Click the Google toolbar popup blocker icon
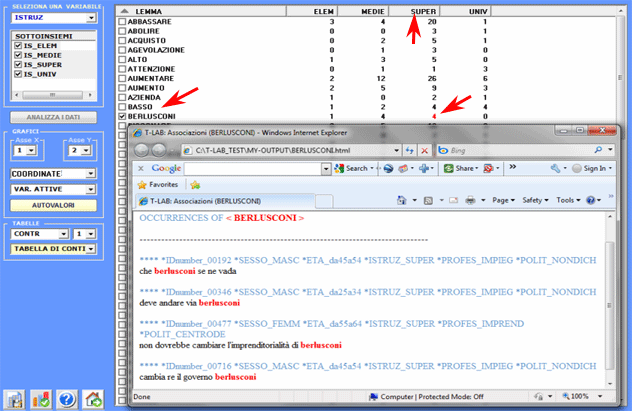Image resolution: width=632 pixels, height=411 pixels. pyautogui.click(x=488, y=168)
